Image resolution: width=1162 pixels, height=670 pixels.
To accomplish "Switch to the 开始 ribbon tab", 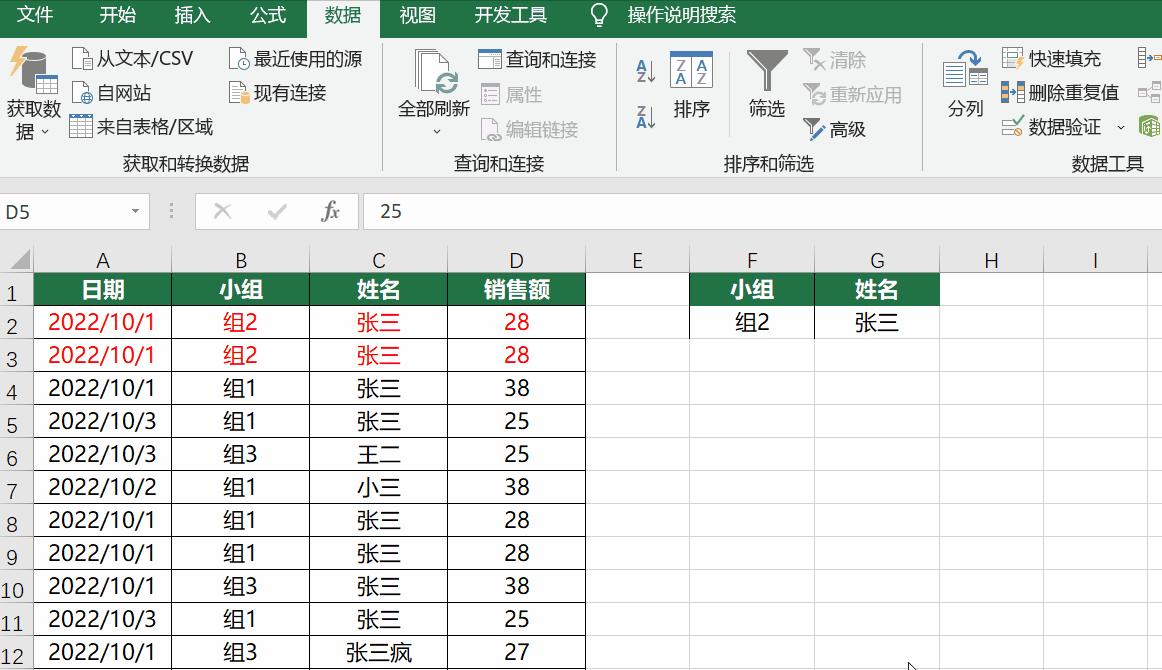I will (117, 16).
